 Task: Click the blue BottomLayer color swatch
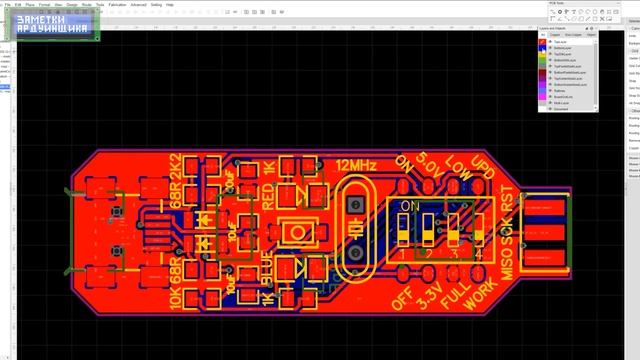[x=542, y=48]
